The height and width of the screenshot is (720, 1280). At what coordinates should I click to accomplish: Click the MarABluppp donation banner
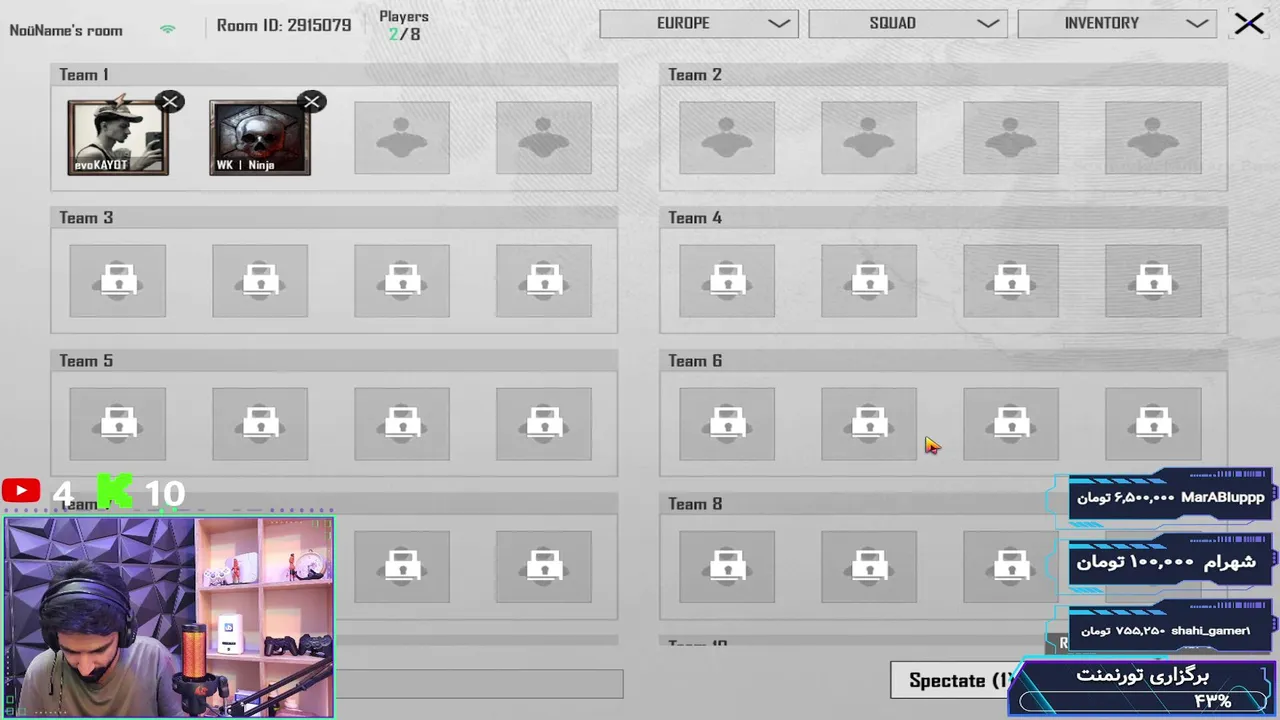pos(1170,497)
